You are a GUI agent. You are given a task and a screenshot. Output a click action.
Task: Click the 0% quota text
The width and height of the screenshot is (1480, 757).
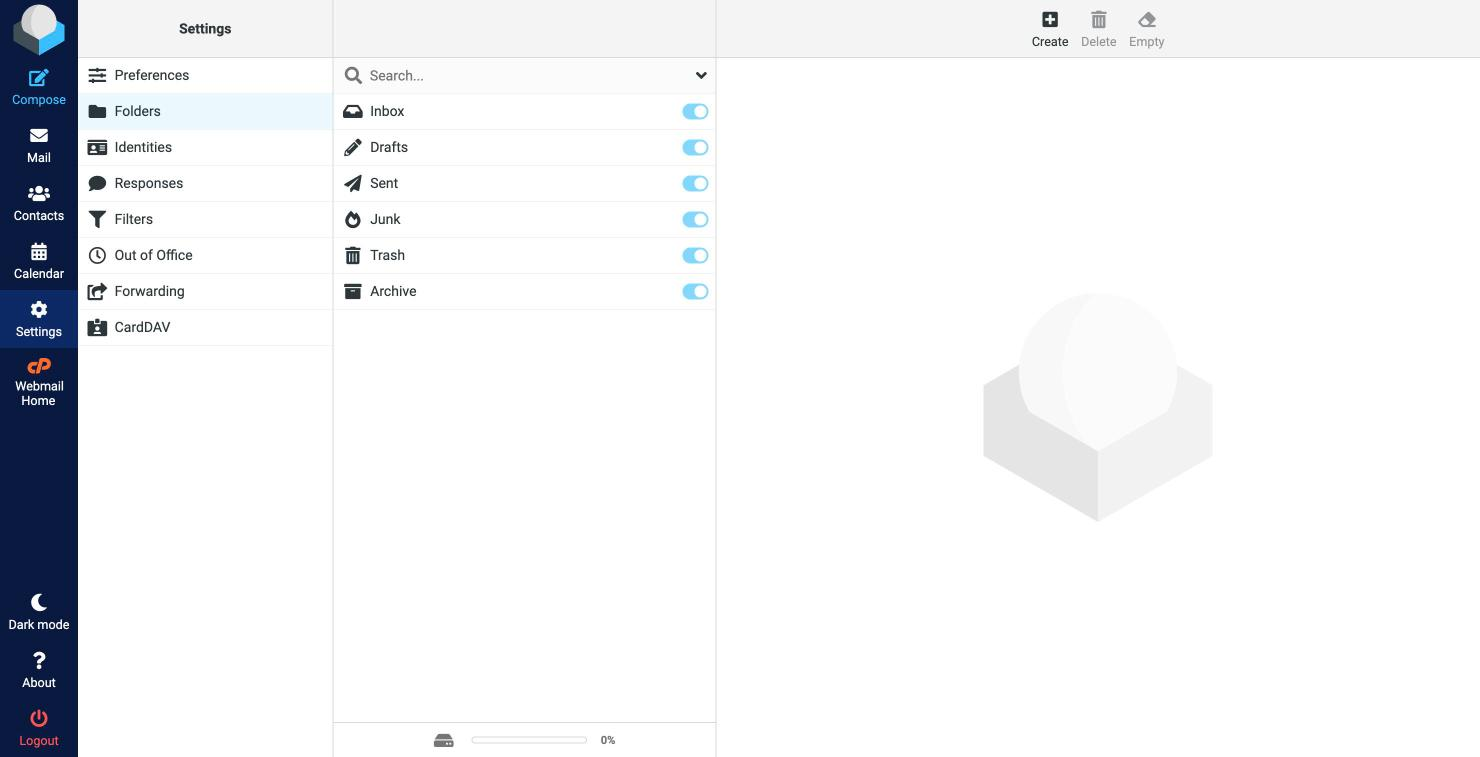(x=608, y=740)
